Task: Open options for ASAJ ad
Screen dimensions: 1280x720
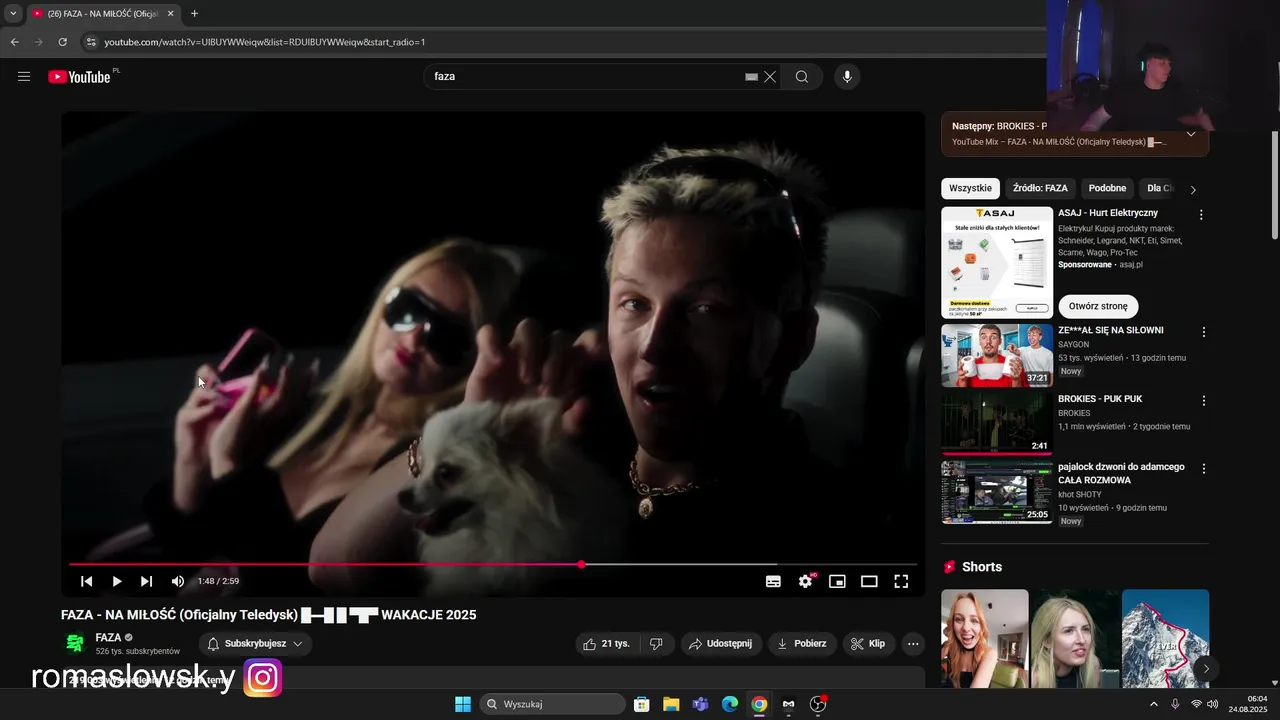Action: [x=1201, y=215]
